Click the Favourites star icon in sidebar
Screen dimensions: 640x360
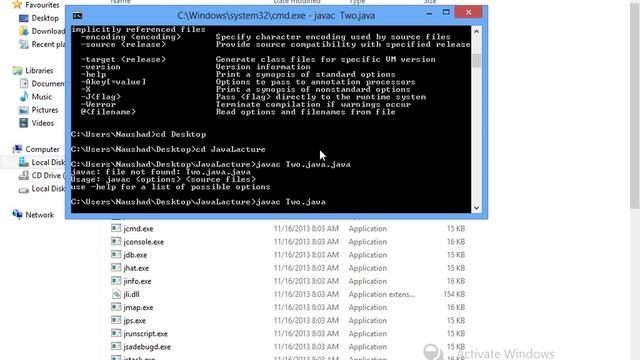[17, 4]
